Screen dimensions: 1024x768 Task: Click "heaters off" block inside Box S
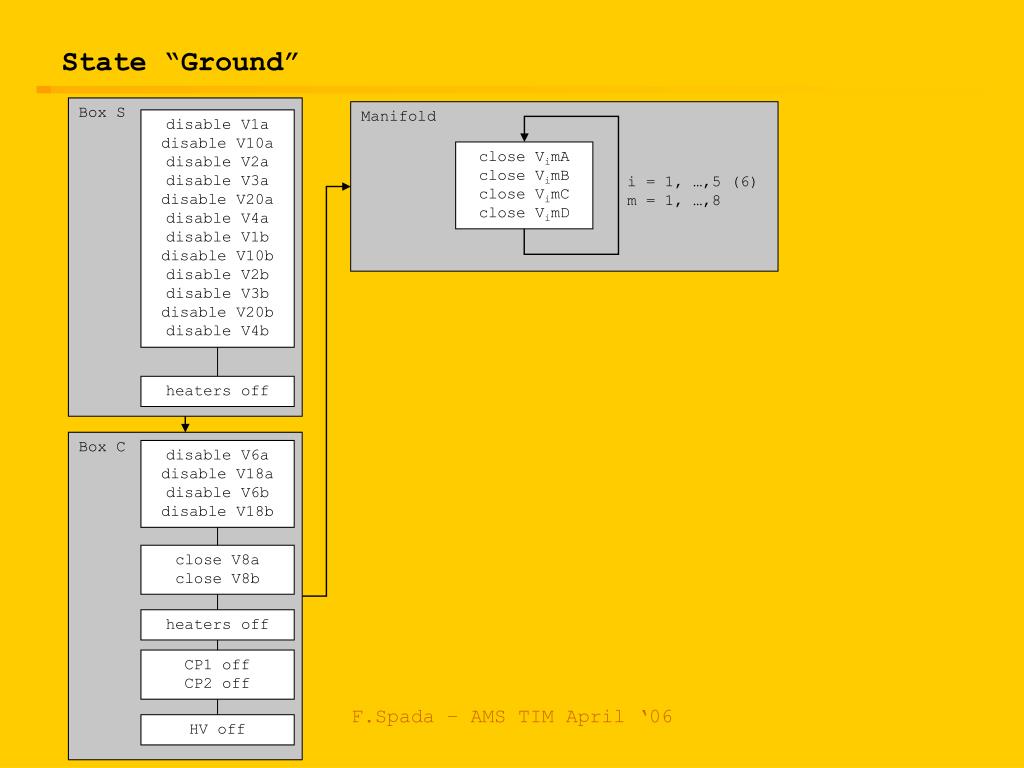217,391
